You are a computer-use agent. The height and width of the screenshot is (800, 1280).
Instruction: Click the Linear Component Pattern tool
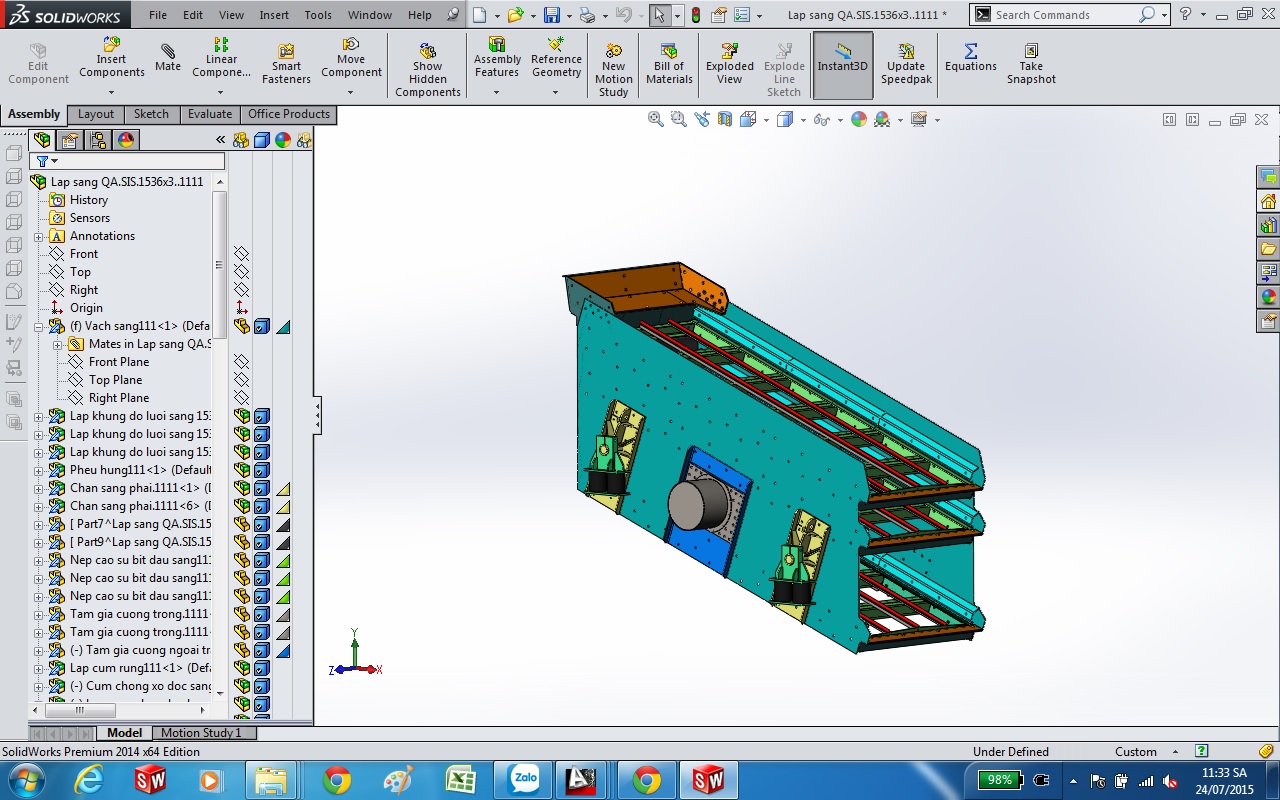point(222,58)
